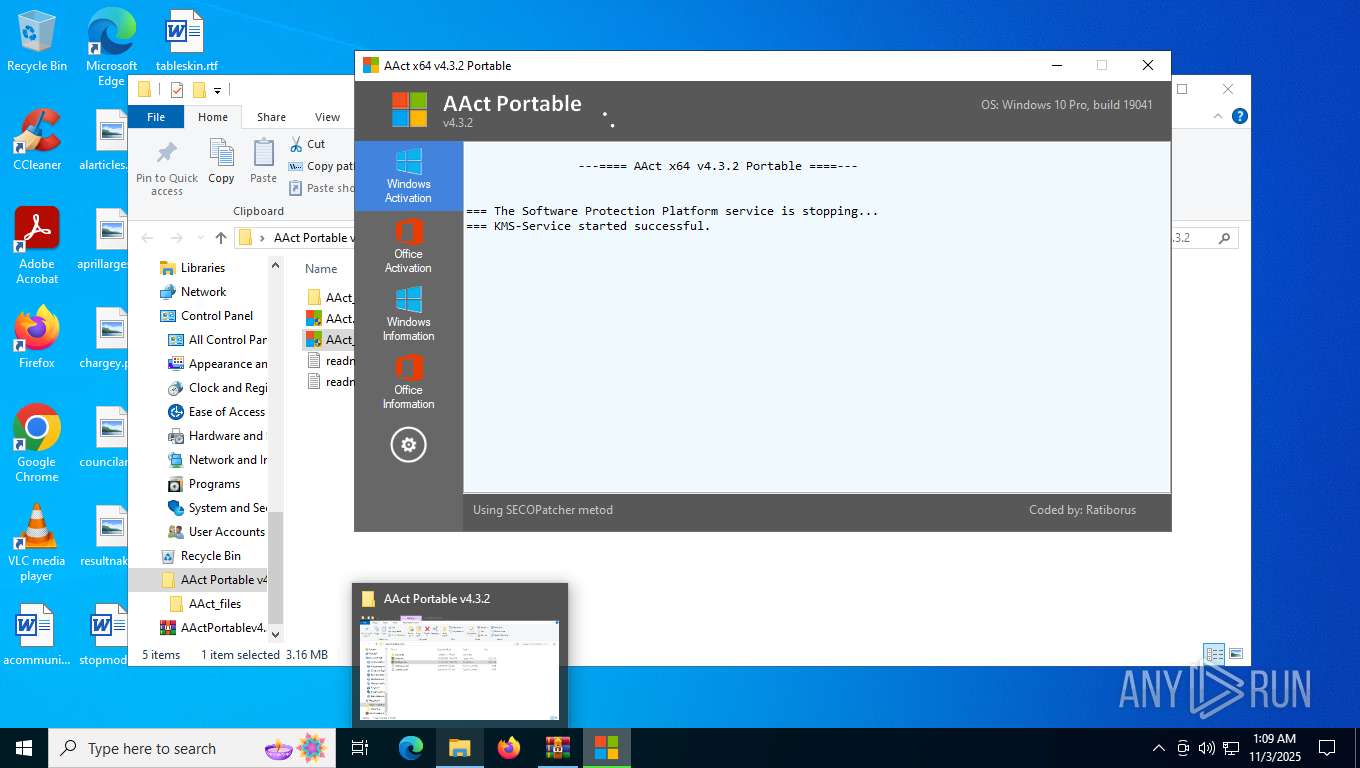Viewport: 1360px width, 768px height.
Task: Click Copy in Explorer ribbon
Action: [x=221, y=162]
